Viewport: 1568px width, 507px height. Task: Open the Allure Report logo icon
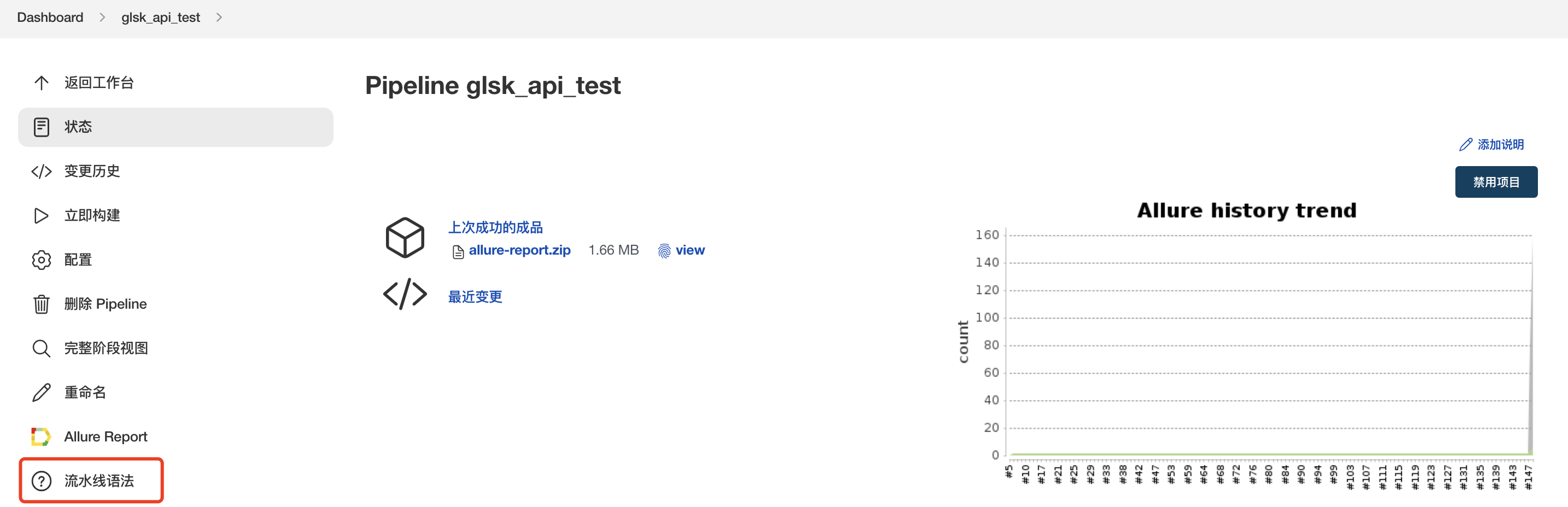(x=41, y=437)
